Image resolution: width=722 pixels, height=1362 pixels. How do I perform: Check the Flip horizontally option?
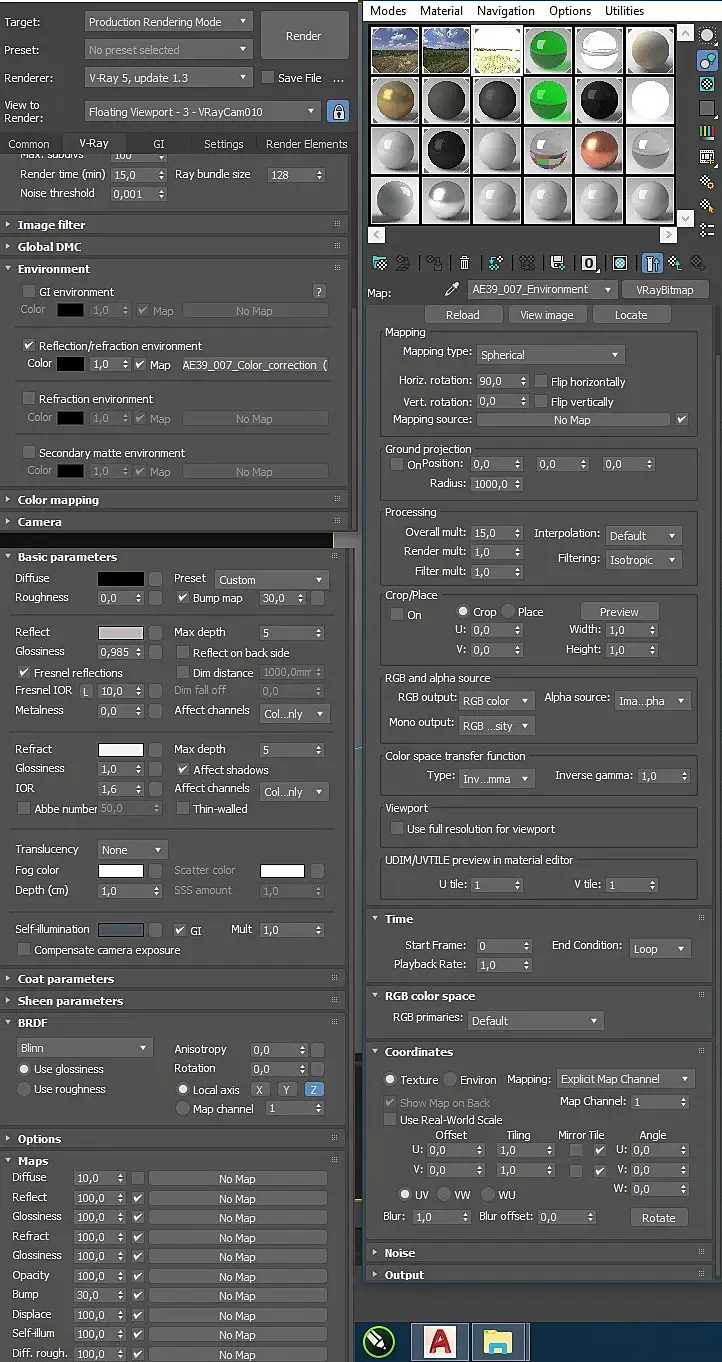(x=541, y=382)
